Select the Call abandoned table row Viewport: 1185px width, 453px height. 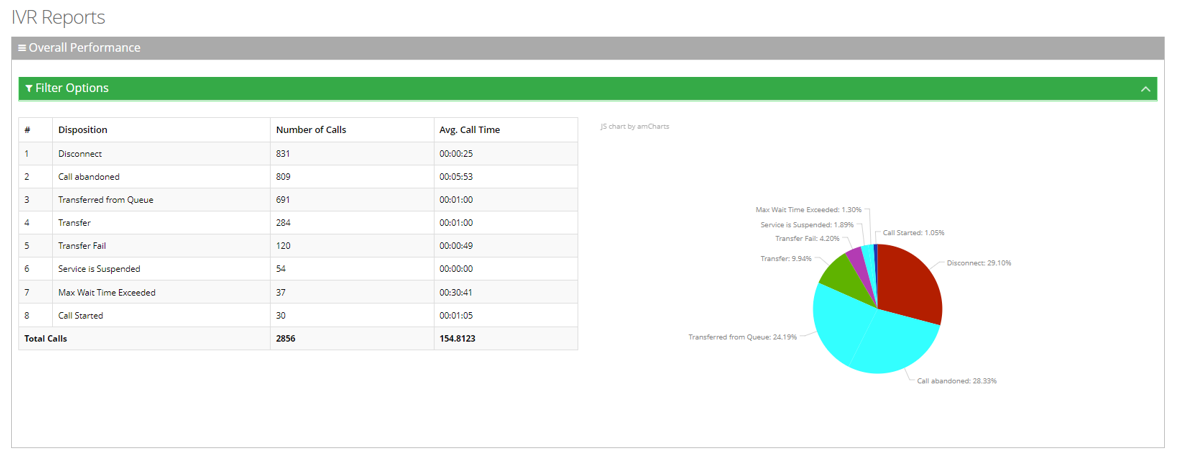tap(298, 177)
